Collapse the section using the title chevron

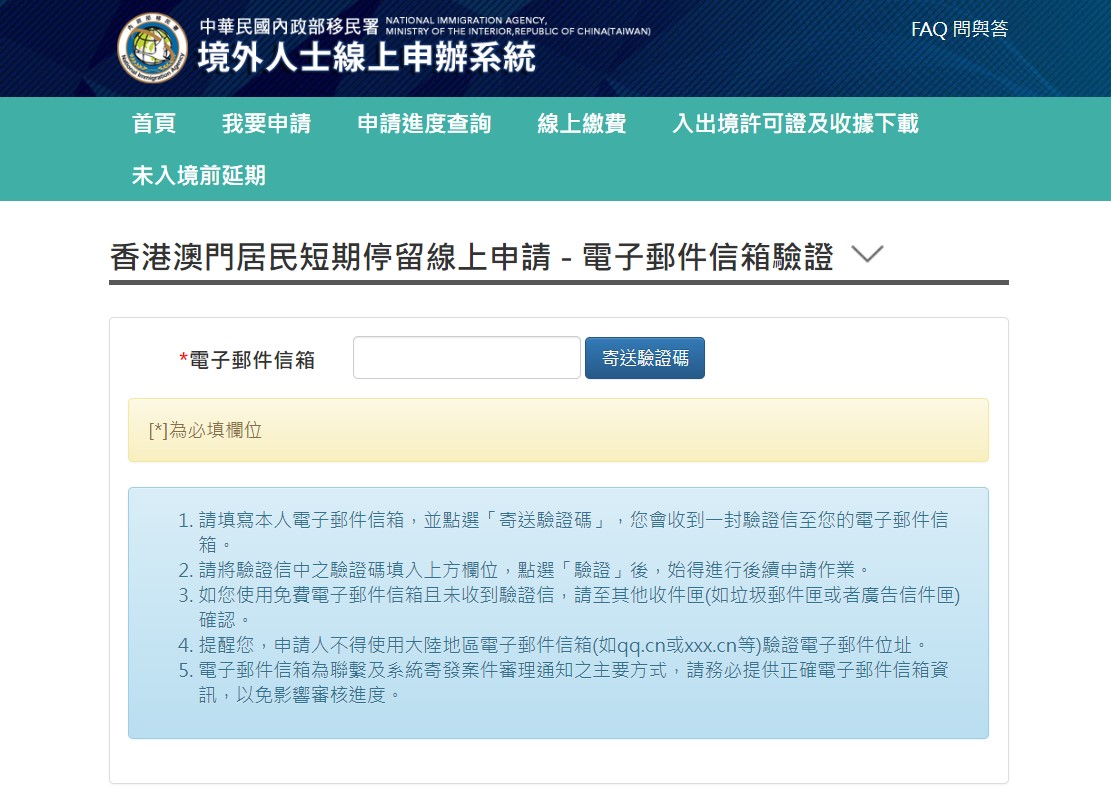[x=866, y=255]
